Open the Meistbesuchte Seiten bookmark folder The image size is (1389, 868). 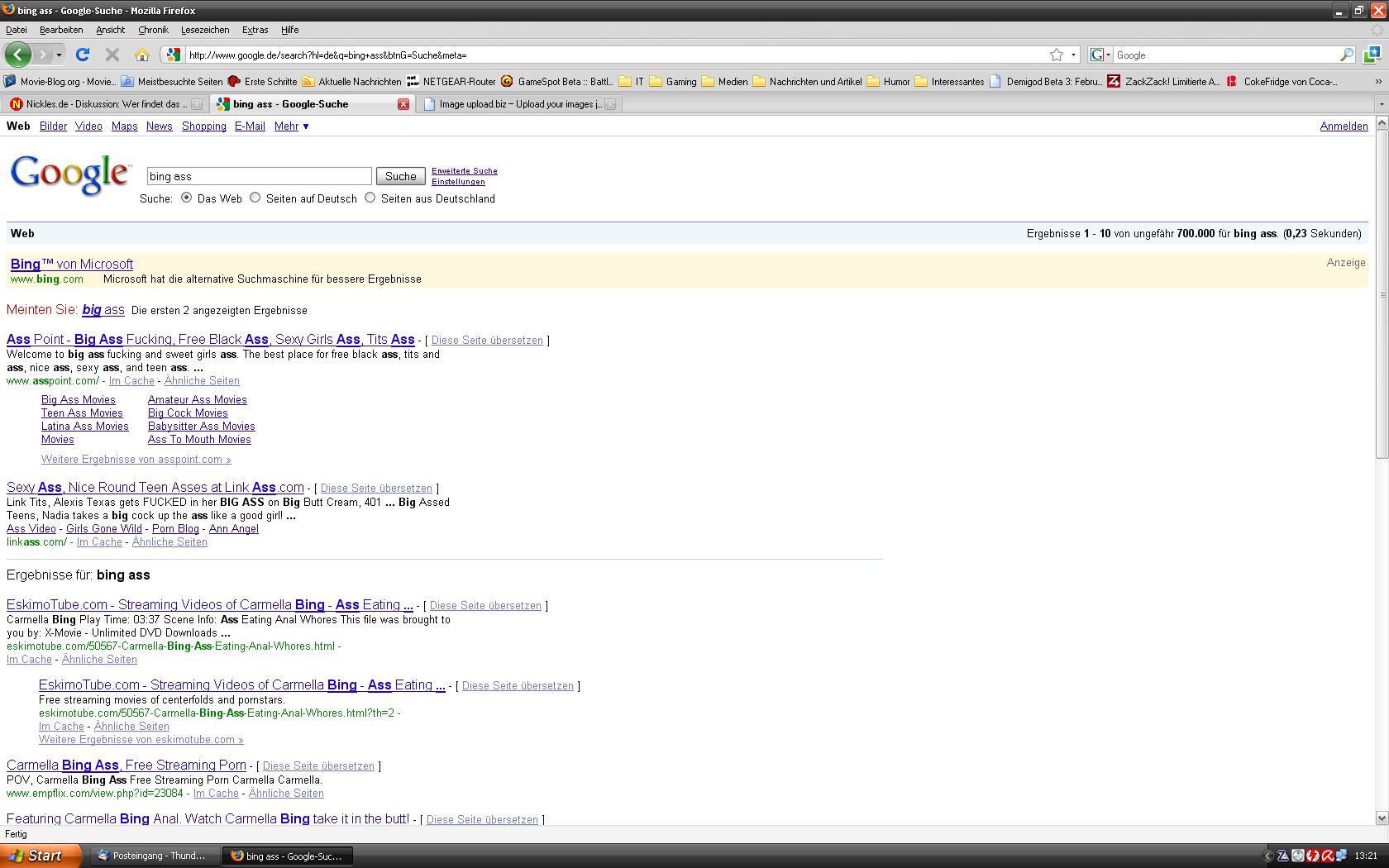point(172,81)
